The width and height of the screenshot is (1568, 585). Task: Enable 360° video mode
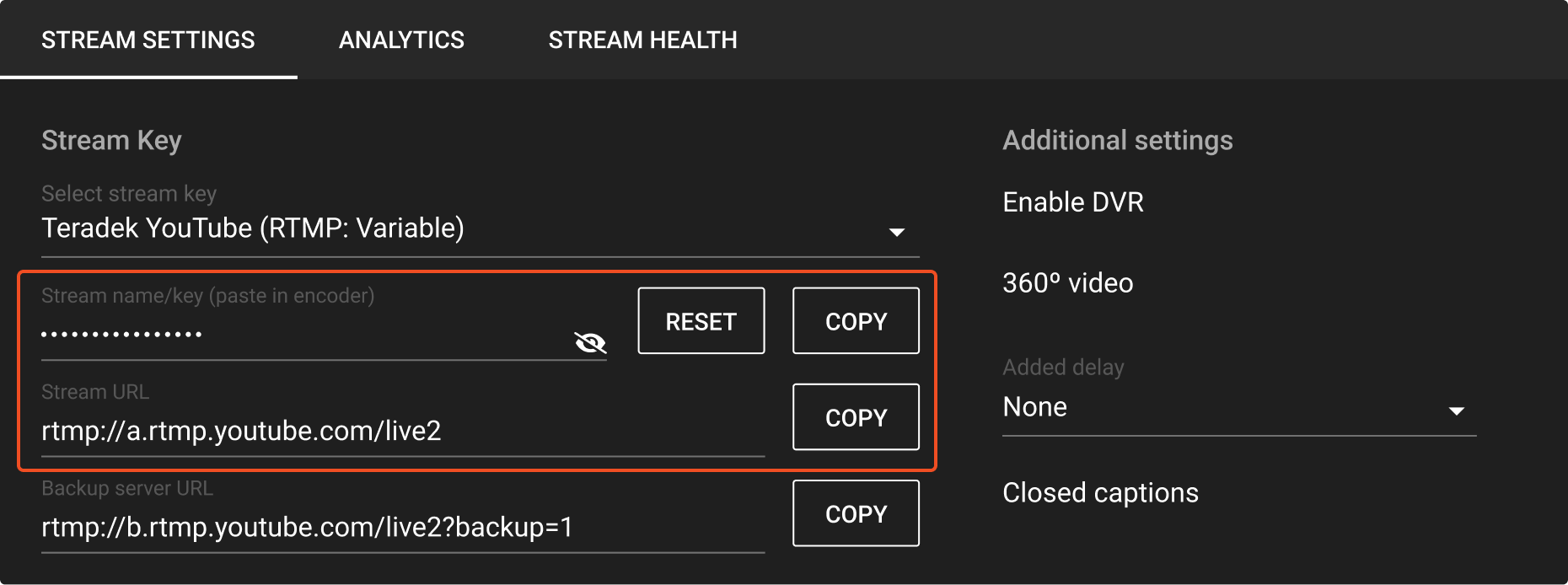(x=1066, y=283)
